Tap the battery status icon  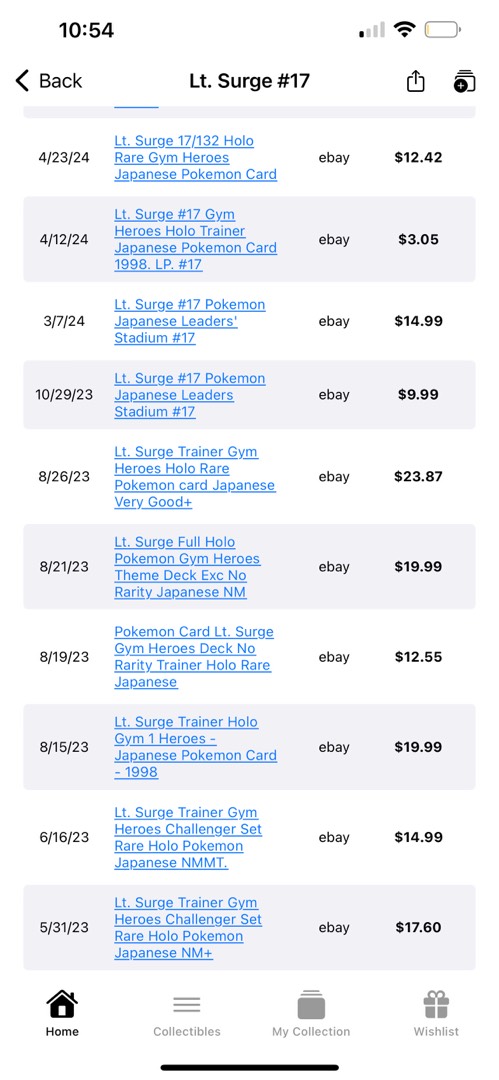pos(442,30)
